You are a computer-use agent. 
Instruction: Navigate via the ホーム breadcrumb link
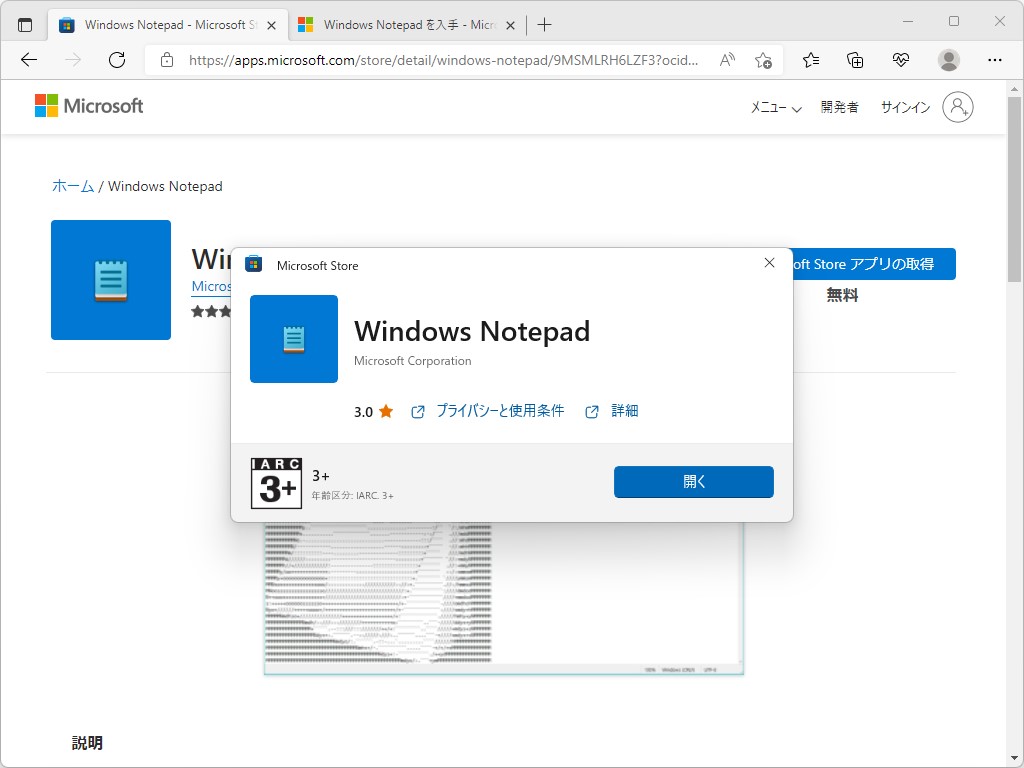pyautogui.click(x=72, y=186)
